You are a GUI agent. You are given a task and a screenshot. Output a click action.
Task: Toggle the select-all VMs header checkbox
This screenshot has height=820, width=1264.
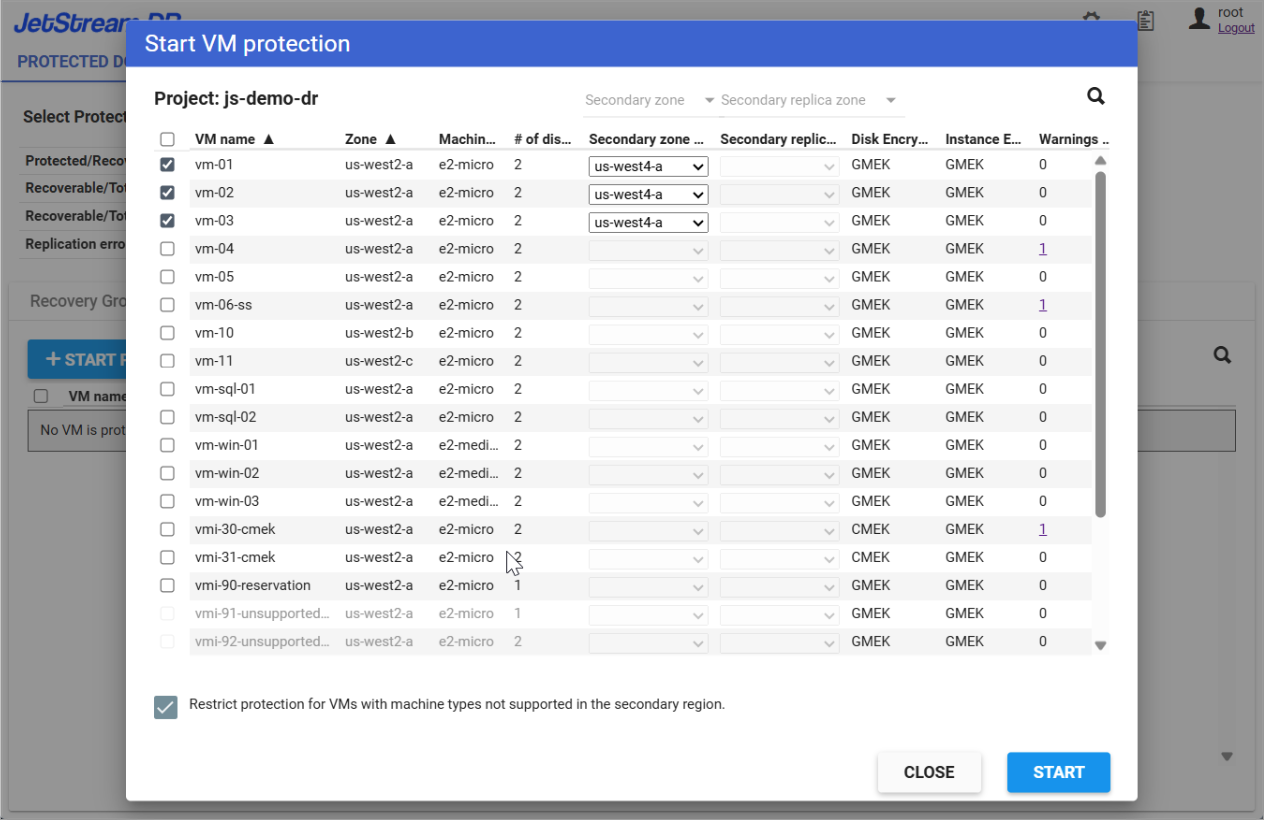168,140
